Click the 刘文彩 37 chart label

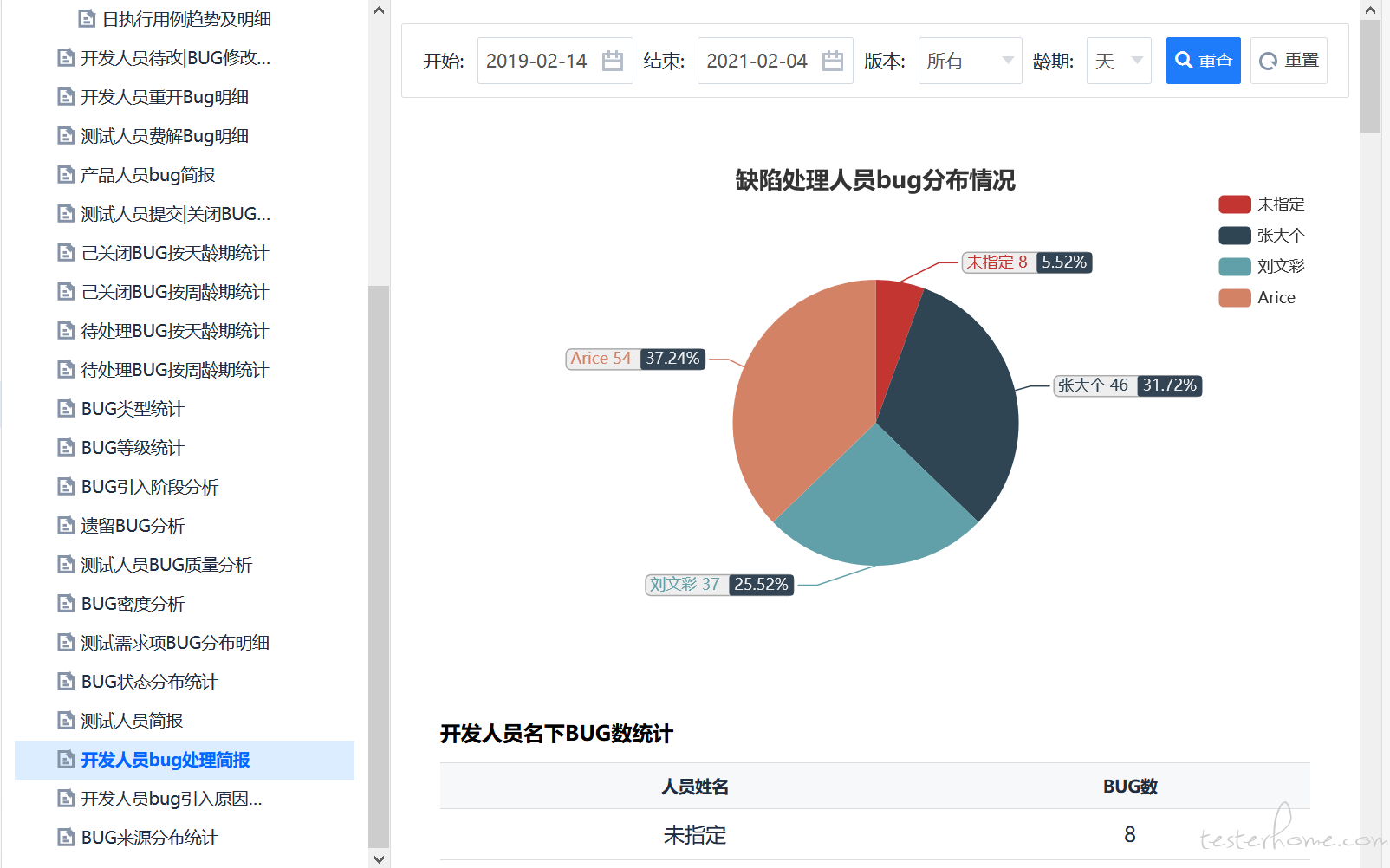click(719, 585)
